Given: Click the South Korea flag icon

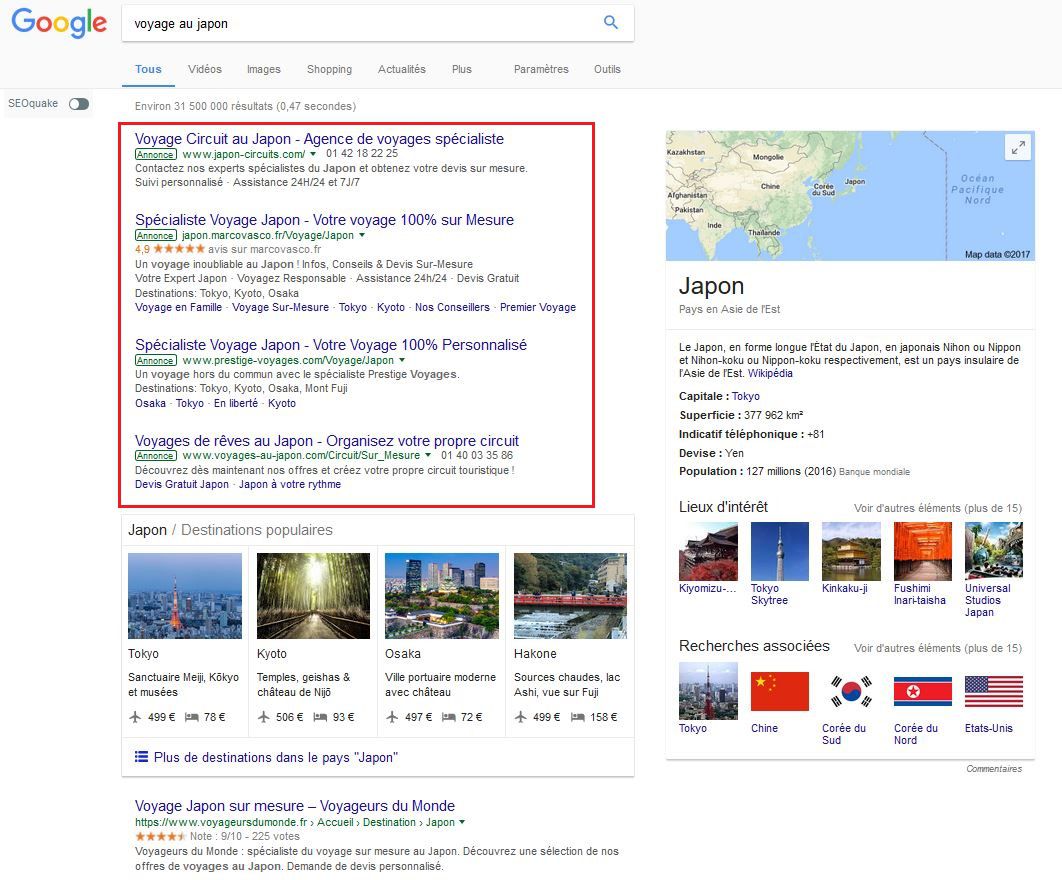Looking at the screenshot, I should click(851, 691).
